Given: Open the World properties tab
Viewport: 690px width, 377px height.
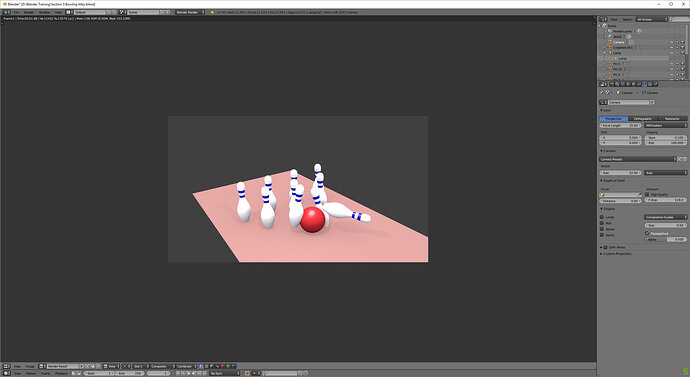Looking at the screenshot, I should tap(628, 84).
